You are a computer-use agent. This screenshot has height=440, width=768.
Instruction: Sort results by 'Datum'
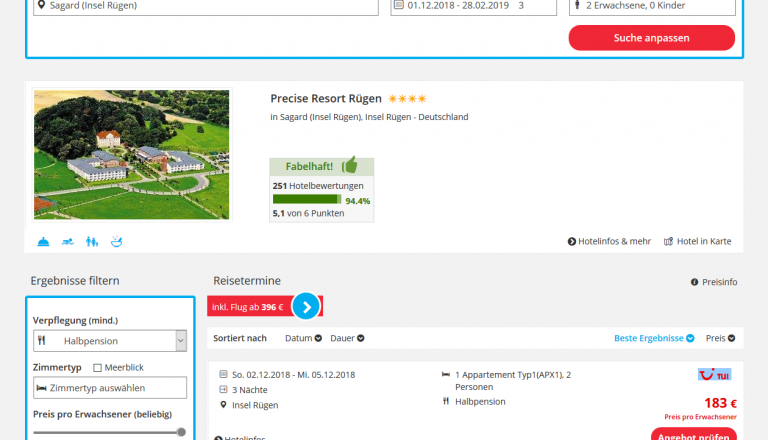[x=303, y=338]
